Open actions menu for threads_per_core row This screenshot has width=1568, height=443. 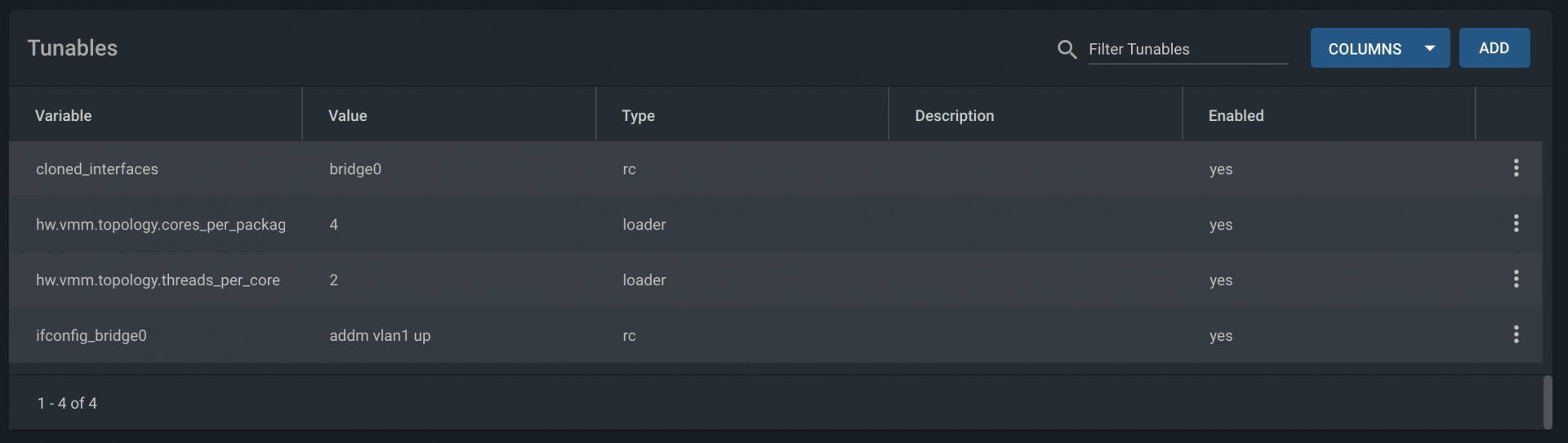pos(1516,280)
